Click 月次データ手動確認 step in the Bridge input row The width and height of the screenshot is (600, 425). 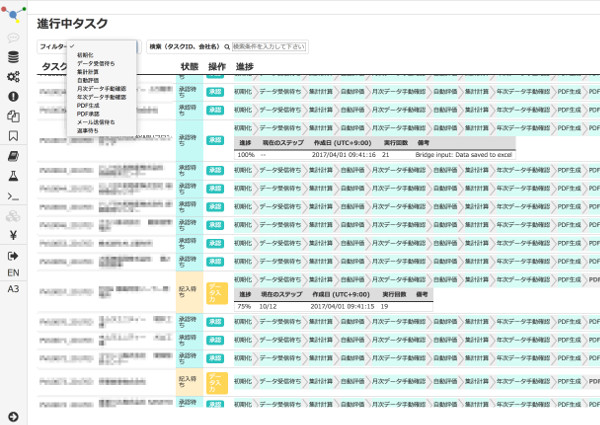(x=399, y=128)
